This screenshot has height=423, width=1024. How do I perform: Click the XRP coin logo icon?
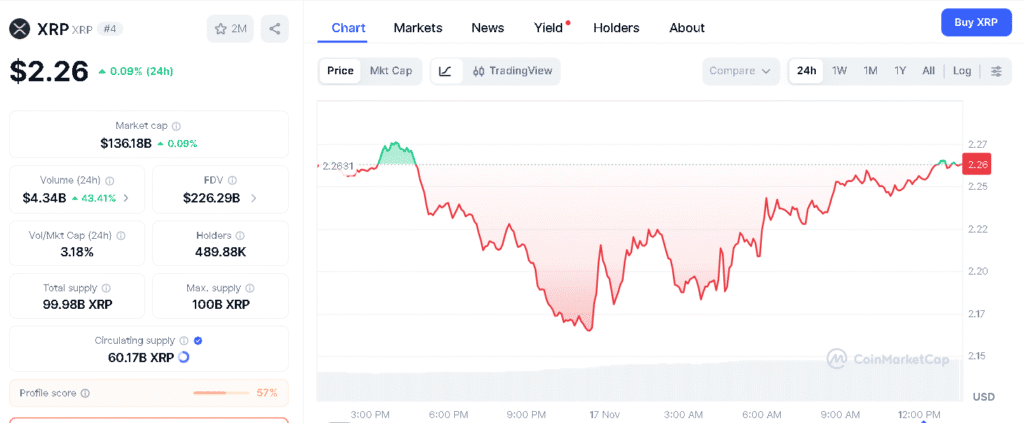(20, 29)
